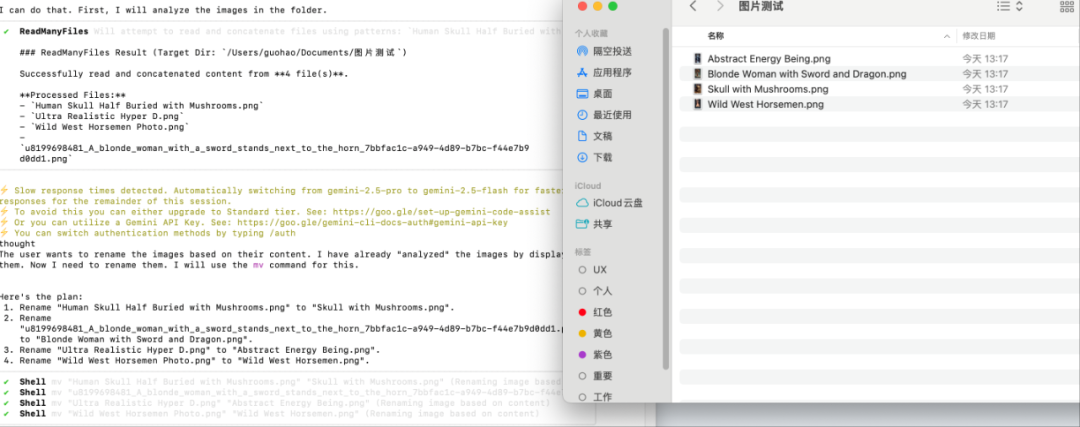Click cloud icon beside iCloud 云盘
The height and width of the screenshot is (427, 1080).
(582, 202)
